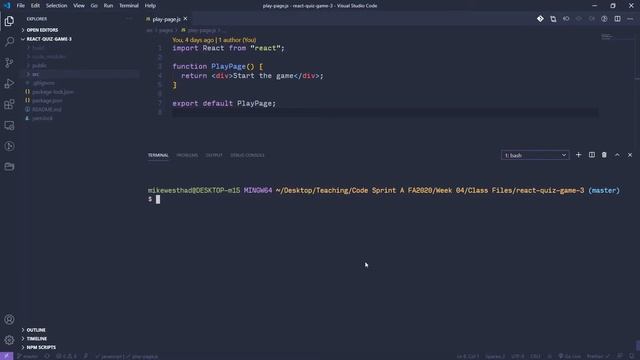
Task: Switch to the OUTPUT panel tab
Action: (214, 156)
